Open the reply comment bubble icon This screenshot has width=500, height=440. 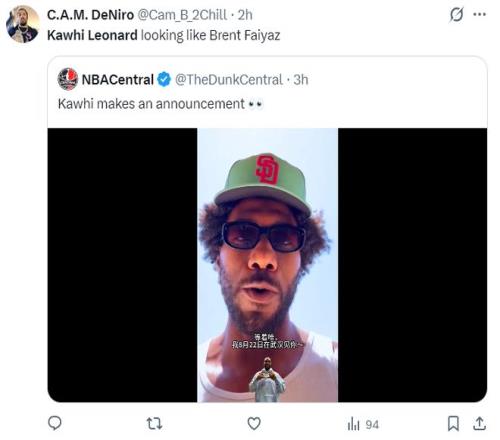pyautogui.click(x=55, y=423)
